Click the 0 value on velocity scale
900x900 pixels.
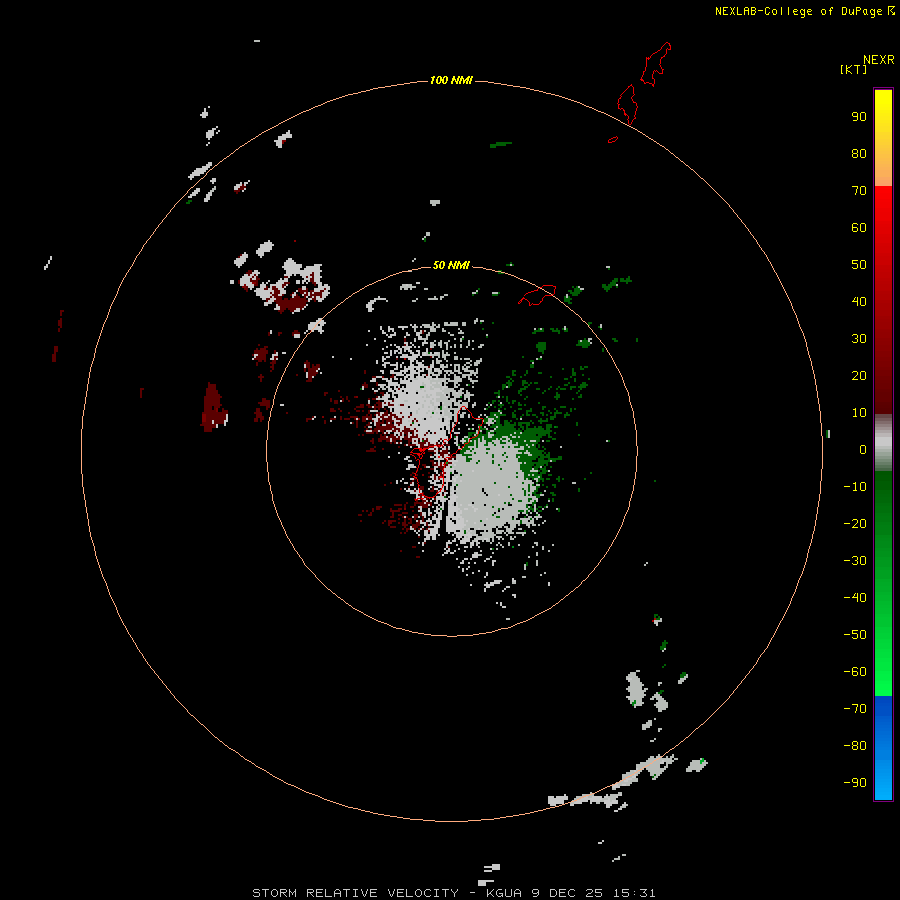(x=863, y=450)
